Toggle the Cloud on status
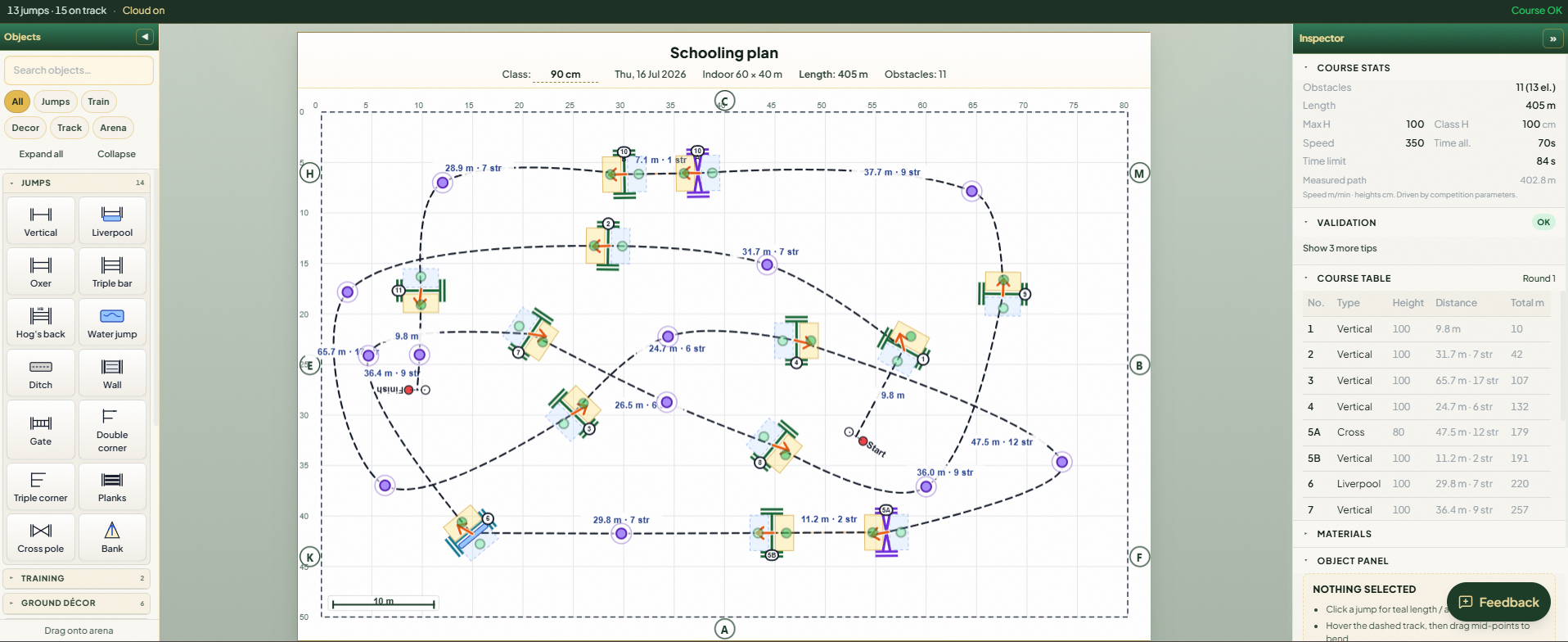1568x642 pixels. tap(143, 11)
